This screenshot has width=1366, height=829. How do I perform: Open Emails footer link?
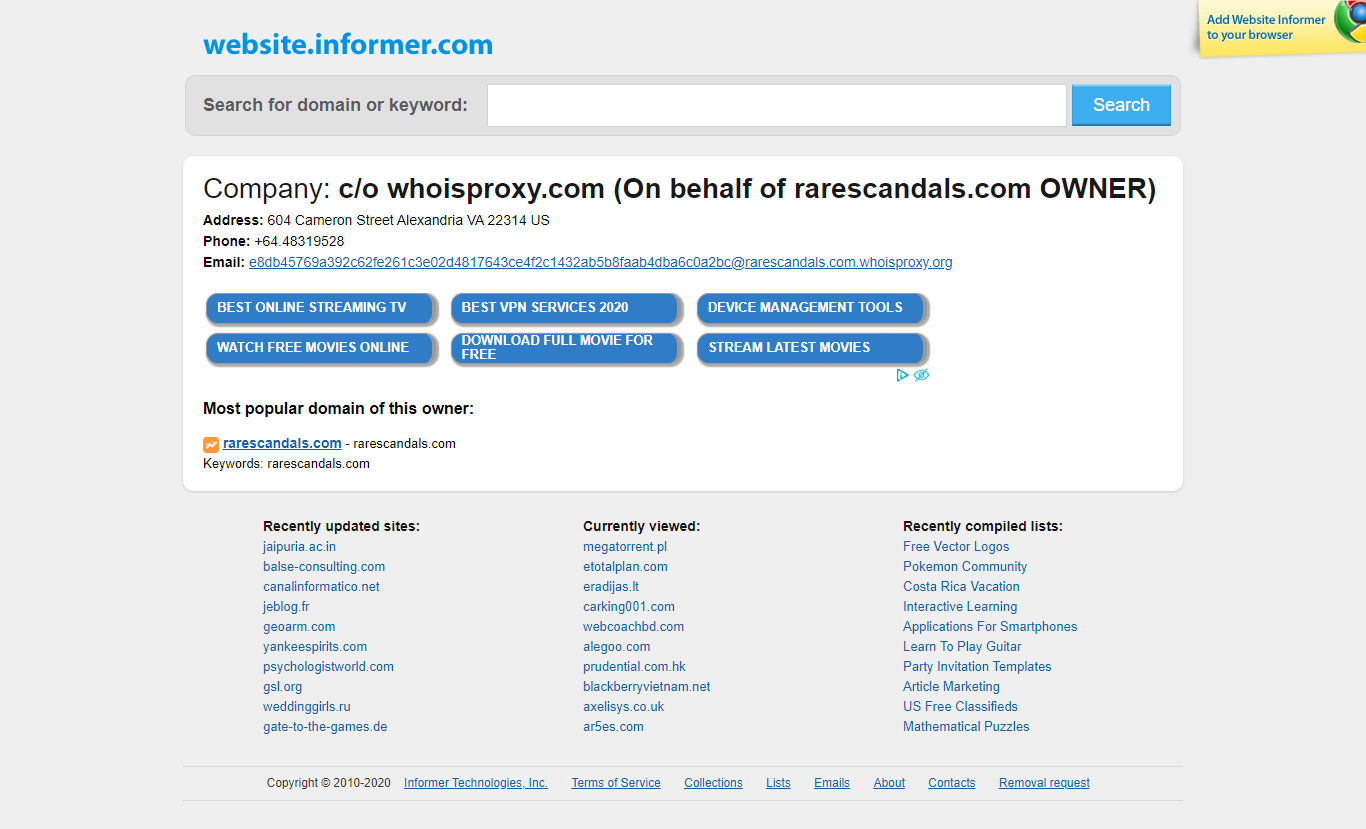[x=832, y=783]
